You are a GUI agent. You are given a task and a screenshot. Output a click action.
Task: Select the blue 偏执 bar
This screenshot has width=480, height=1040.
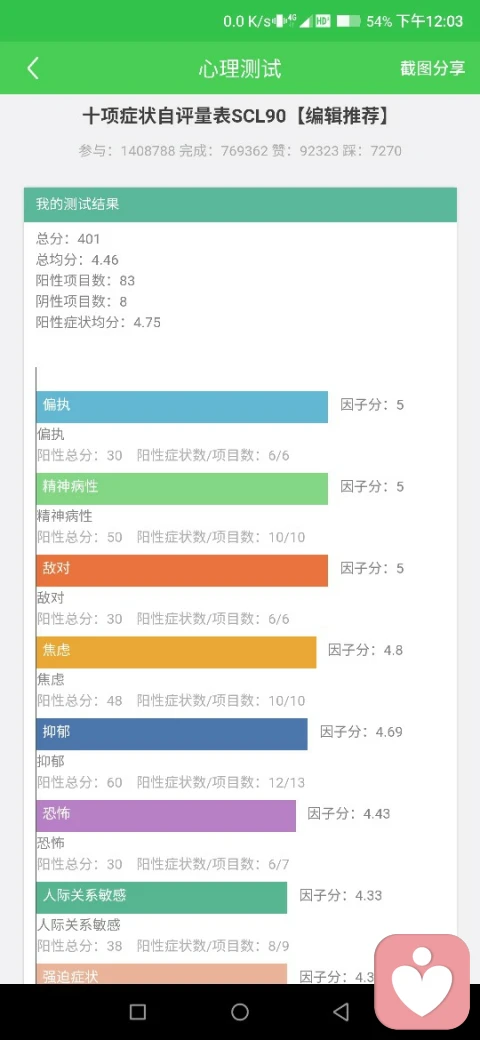pos(182,407)
